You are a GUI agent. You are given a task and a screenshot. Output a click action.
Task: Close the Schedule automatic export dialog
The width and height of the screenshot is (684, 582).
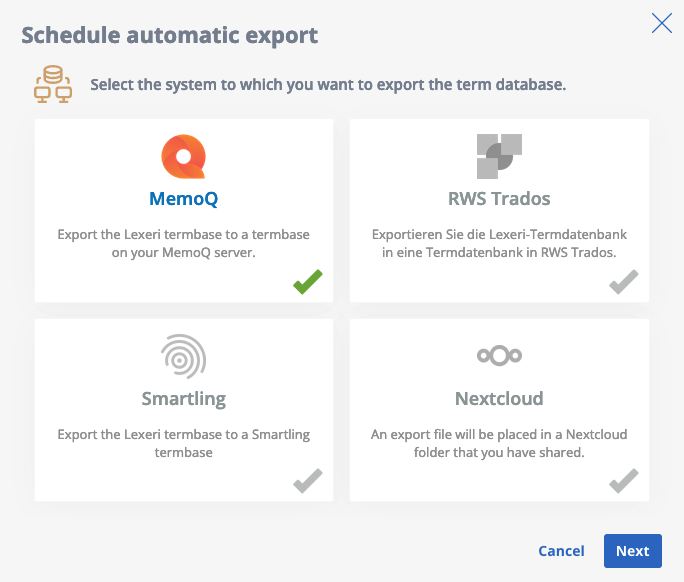(x=661, y=24)
